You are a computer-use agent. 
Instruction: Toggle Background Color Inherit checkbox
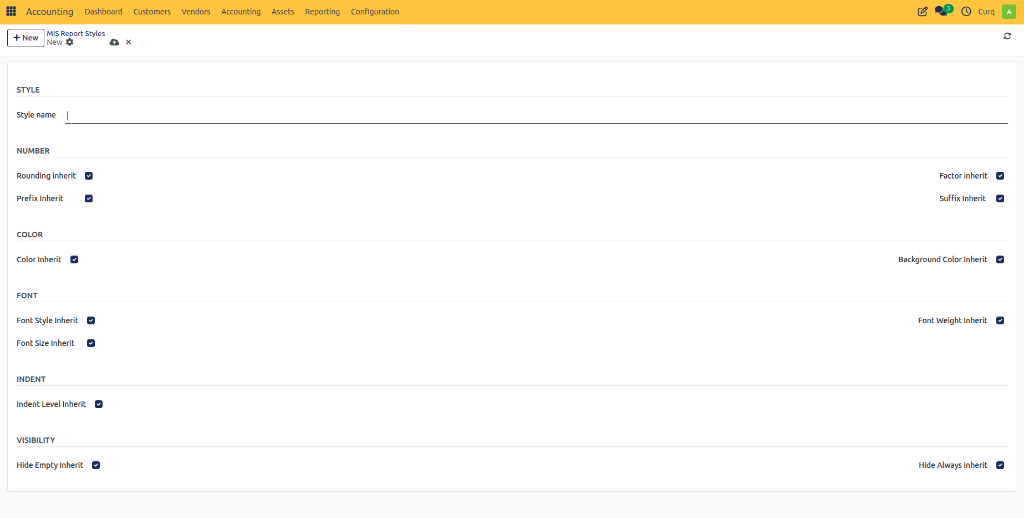[1000, 259]
